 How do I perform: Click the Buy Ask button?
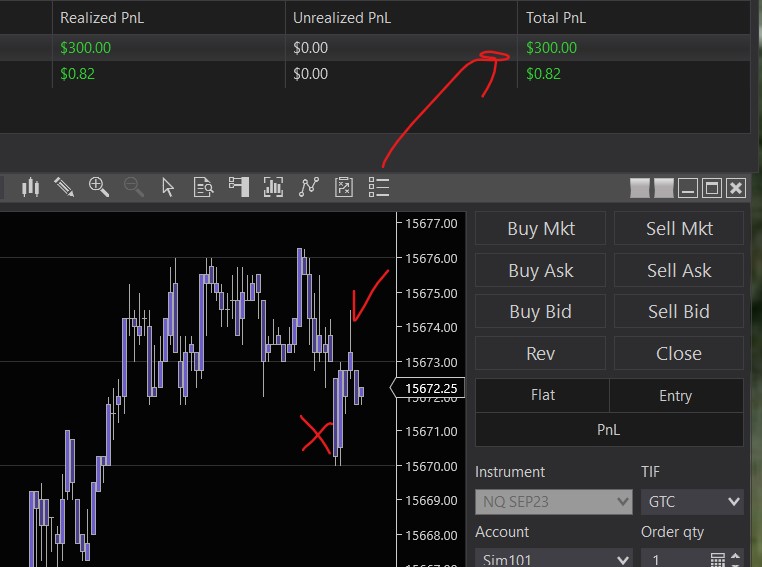(540, 270)
